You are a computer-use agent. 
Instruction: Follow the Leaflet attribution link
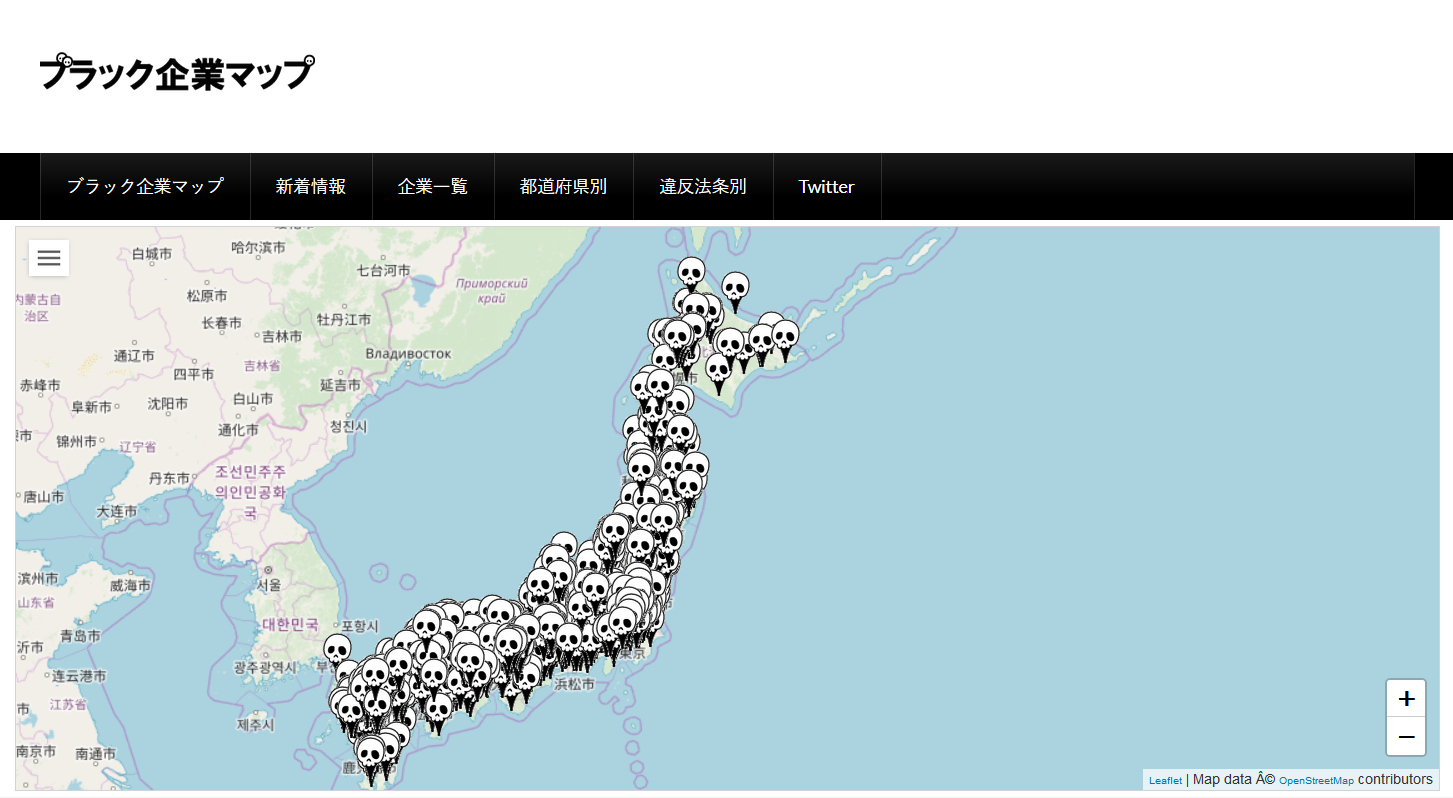[x=1165, y=780]
